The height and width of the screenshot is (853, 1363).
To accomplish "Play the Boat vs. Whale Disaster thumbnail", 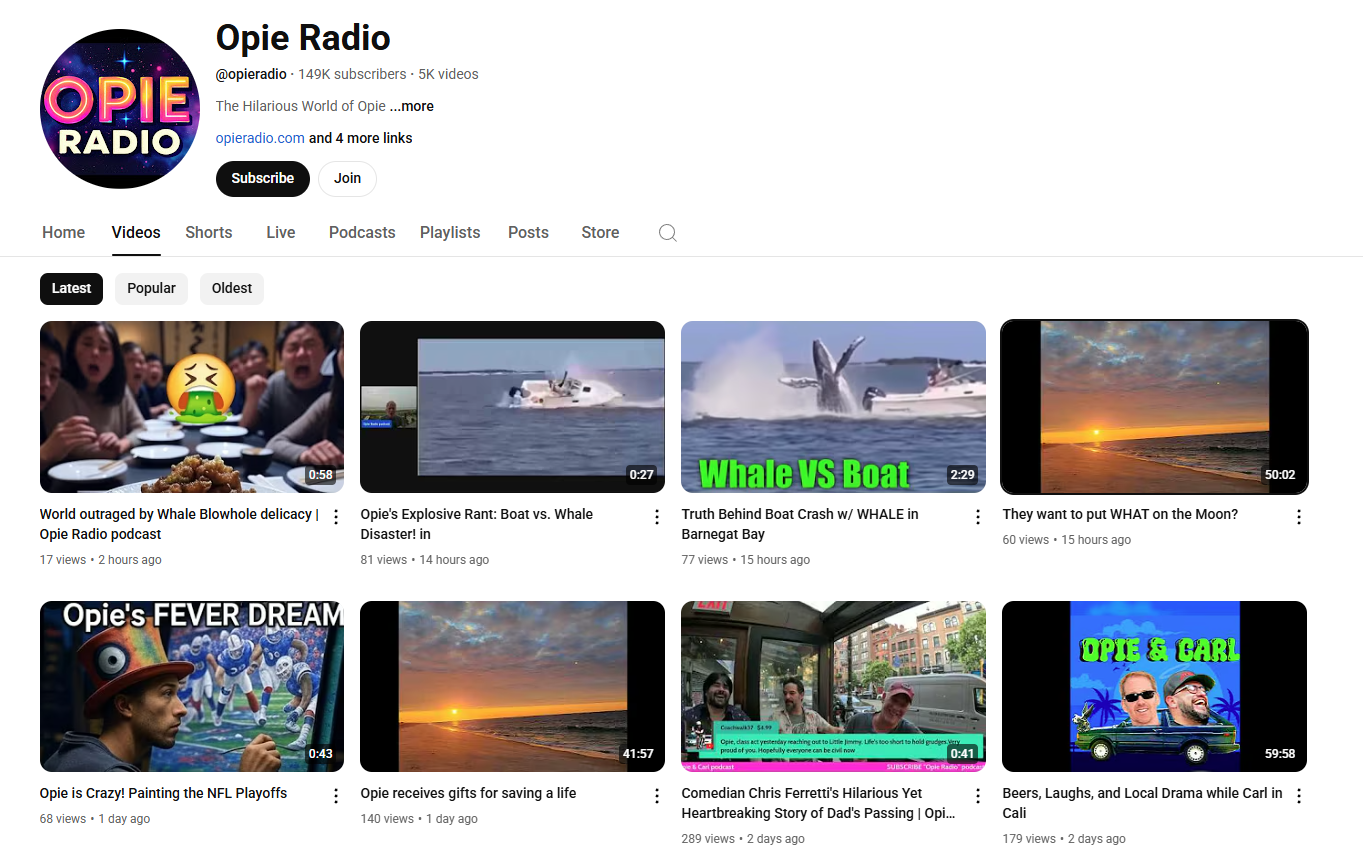I will tap(512, 407).
